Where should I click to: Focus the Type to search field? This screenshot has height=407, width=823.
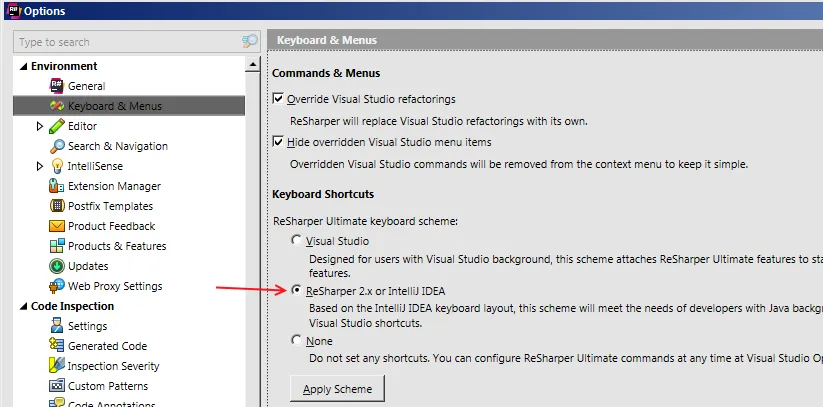pyautogui.click(x=125, y=42)
